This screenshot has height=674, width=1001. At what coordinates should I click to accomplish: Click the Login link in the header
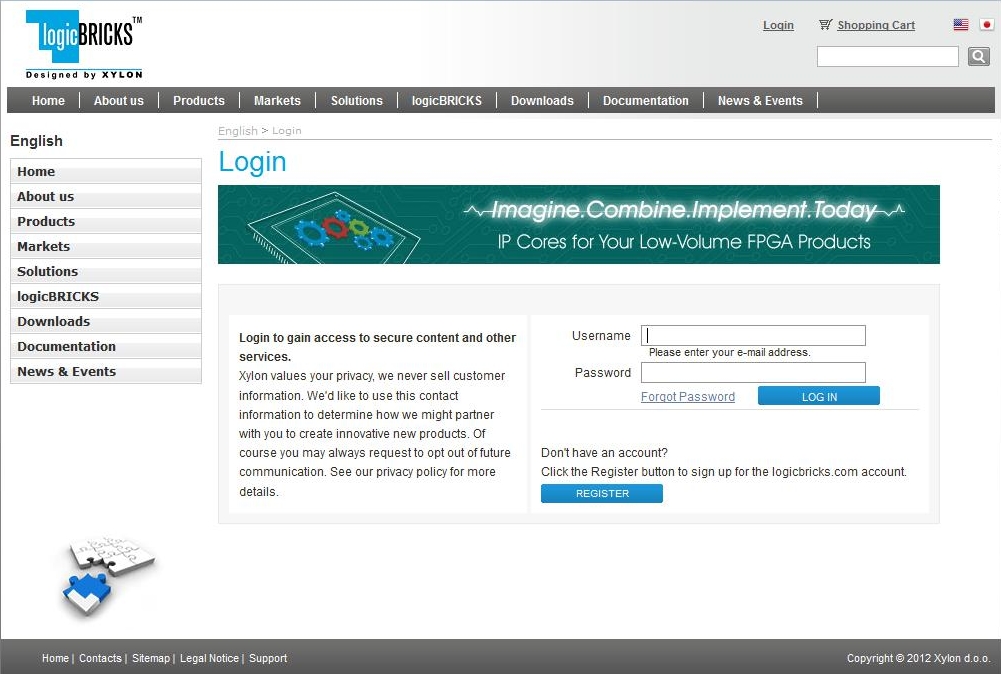click(778, 25)
